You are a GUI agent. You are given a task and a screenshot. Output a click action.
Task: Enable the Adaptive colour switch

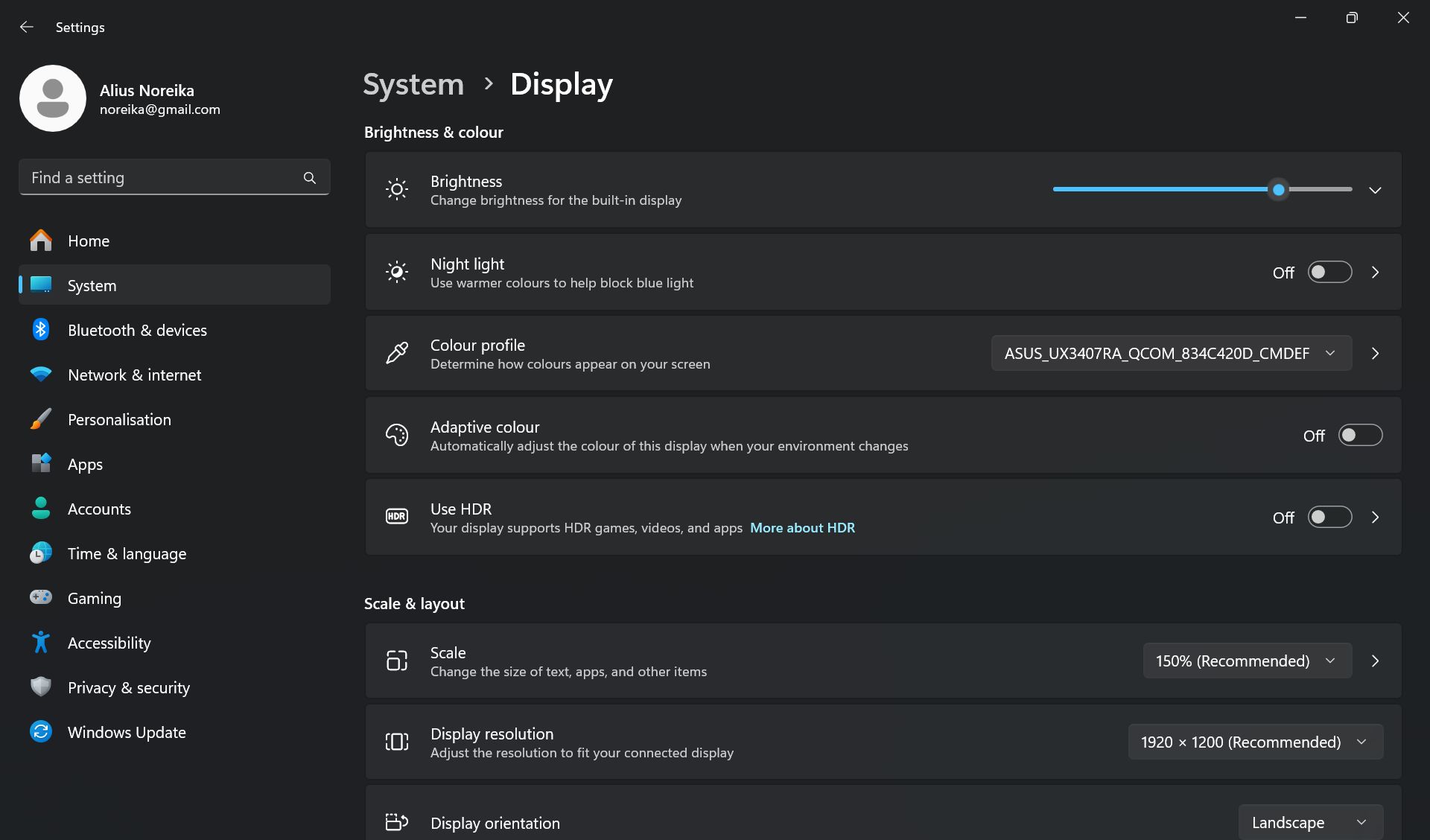point(1360,436)
